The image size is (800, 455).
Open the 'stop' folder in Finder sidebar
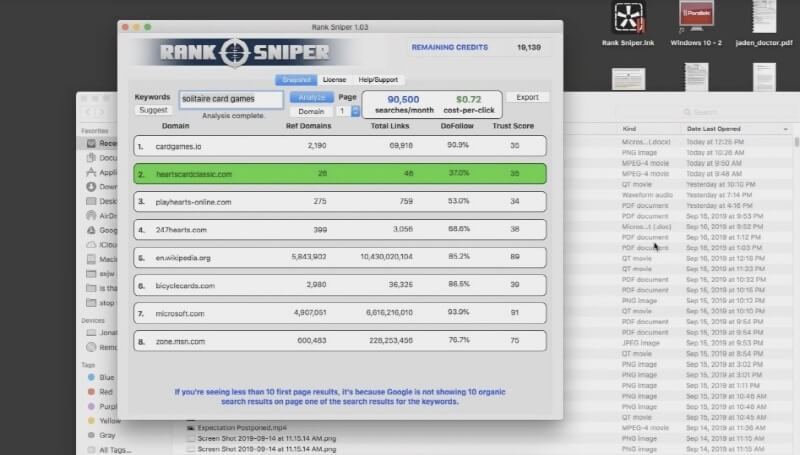point(101,302)
